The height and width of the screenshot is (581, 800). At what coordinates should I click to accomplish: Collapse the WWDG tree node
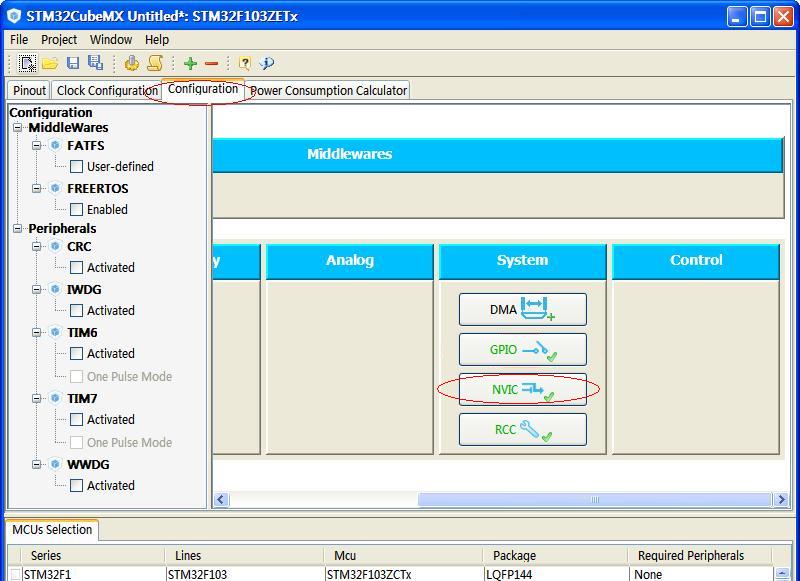pyautogui.click(x=36, y=464)
